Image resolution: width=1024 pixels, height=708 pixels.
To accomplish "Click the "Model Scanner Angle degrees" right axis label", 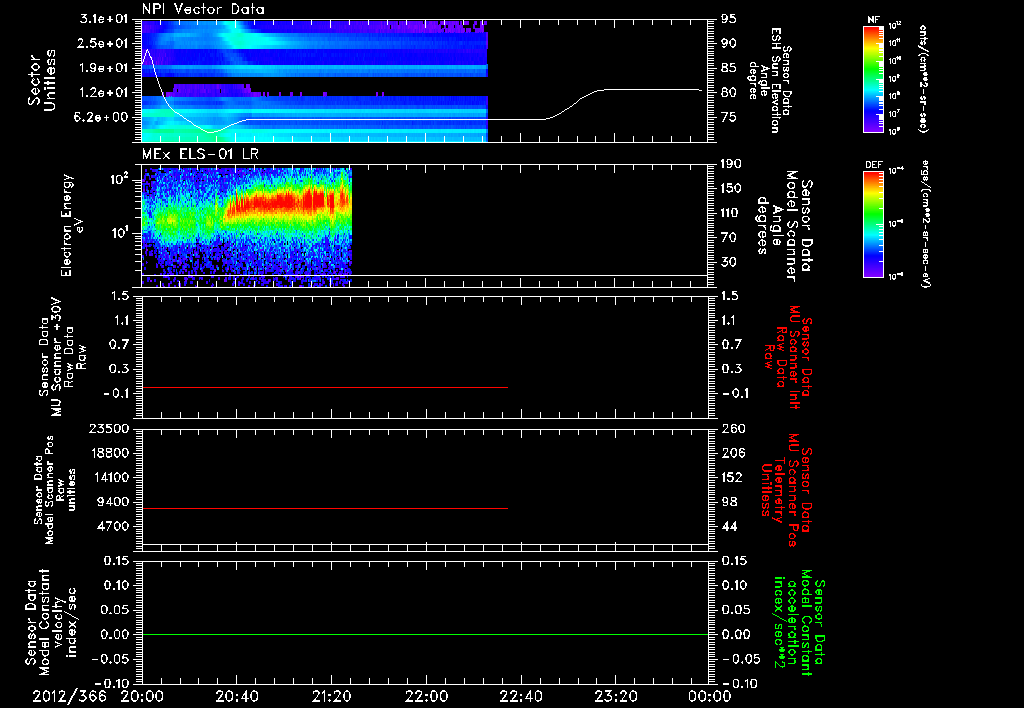I will point(784,226).
